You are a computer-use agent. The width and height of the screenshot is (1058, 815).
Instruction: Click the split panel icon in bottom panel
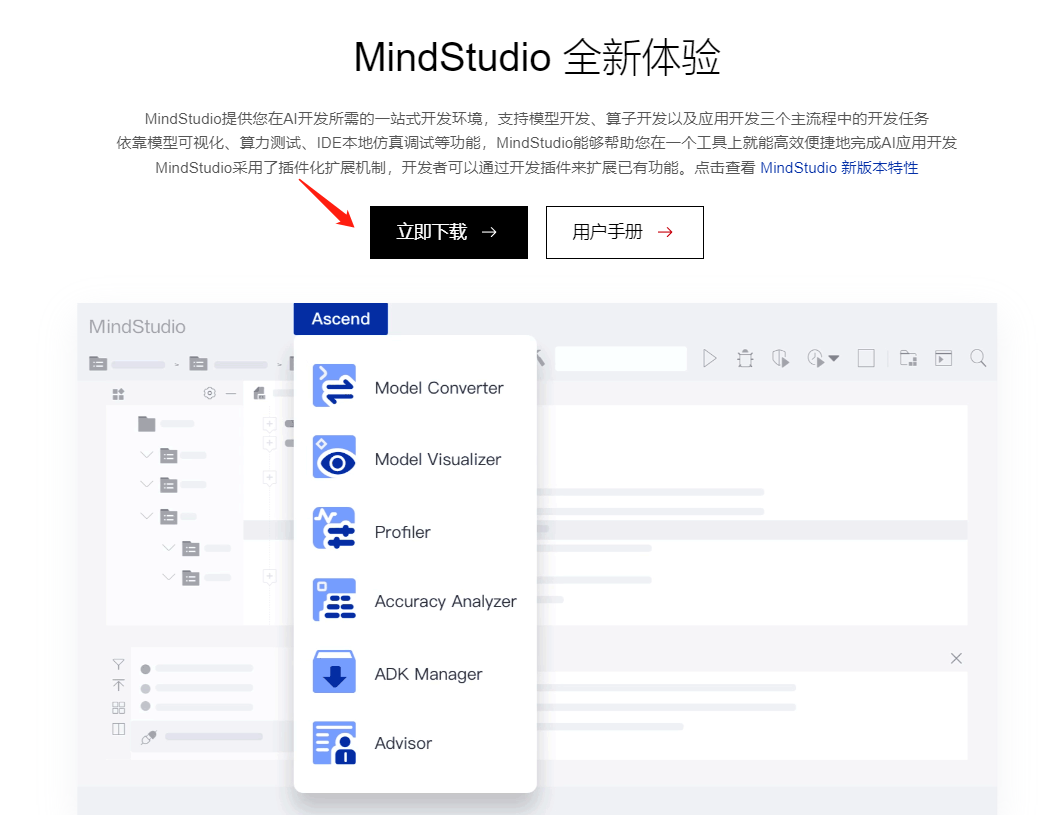coord(119,729)
